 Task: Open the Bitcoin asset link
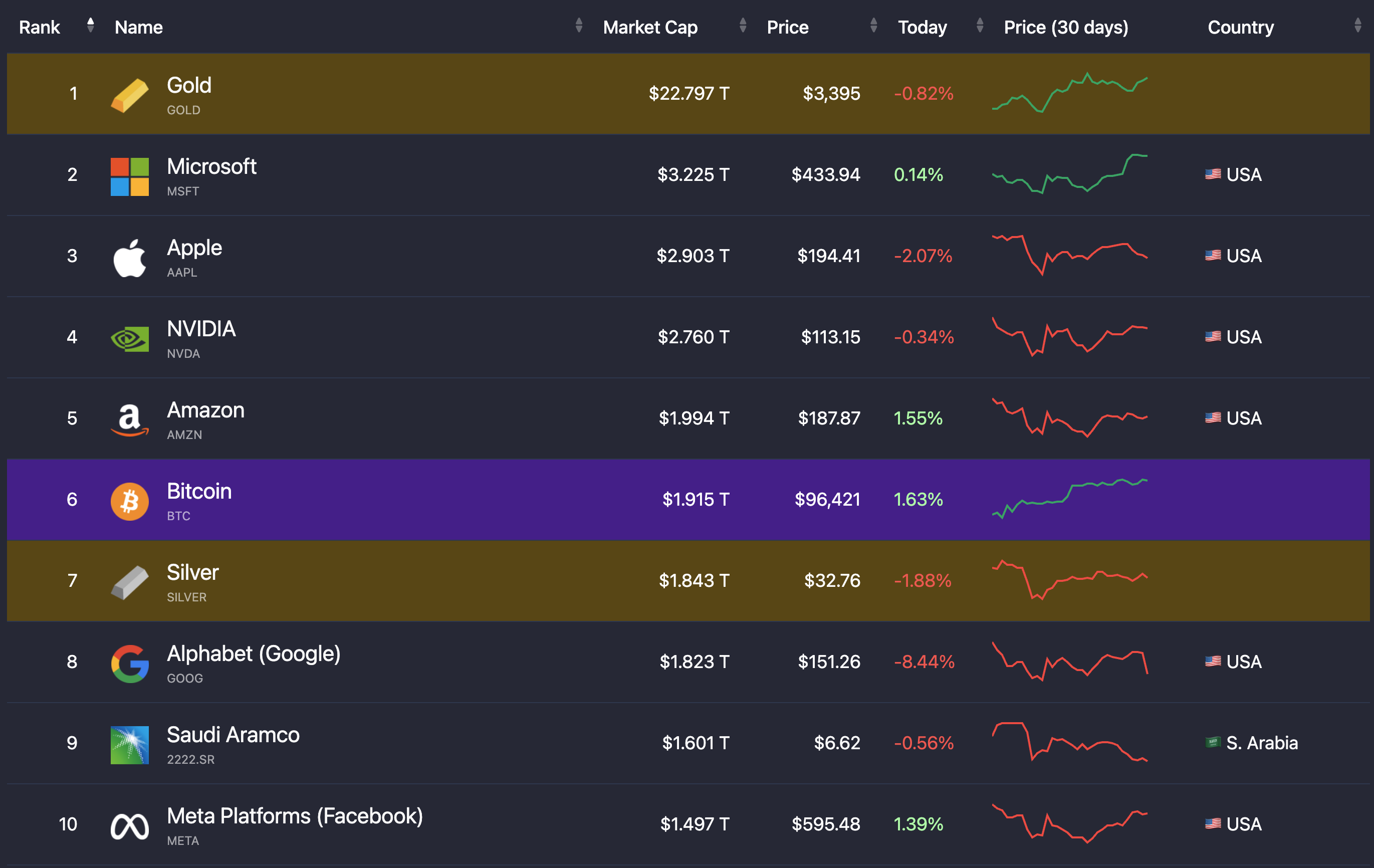coord(199,491)
